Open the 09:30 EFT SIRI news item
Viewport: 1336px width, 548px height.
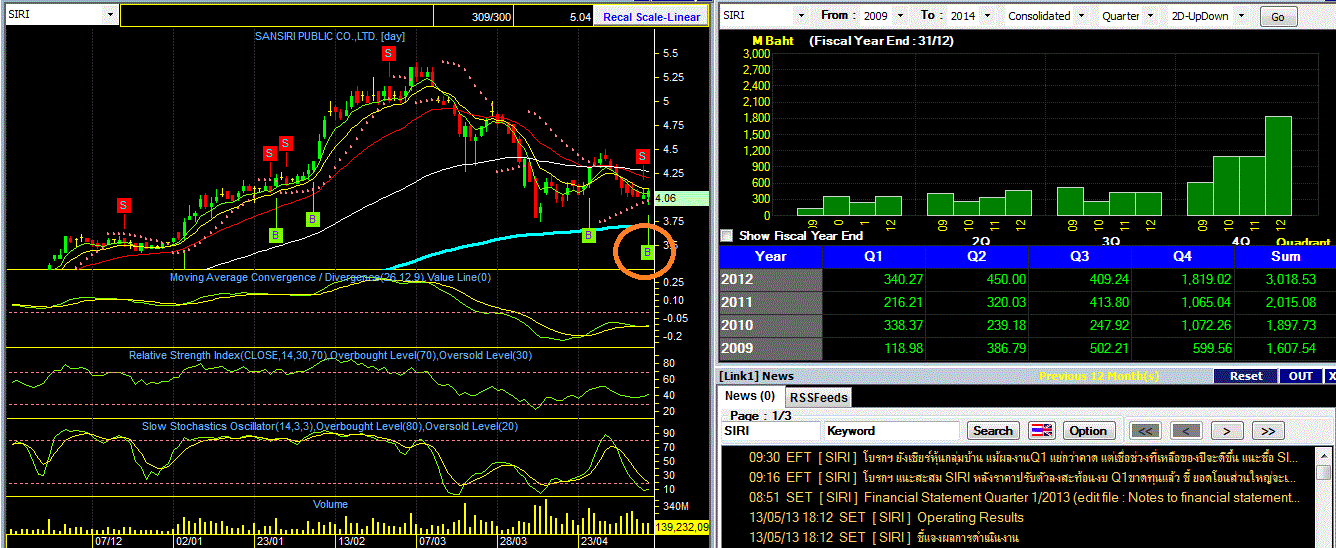tap(1025, 457)
